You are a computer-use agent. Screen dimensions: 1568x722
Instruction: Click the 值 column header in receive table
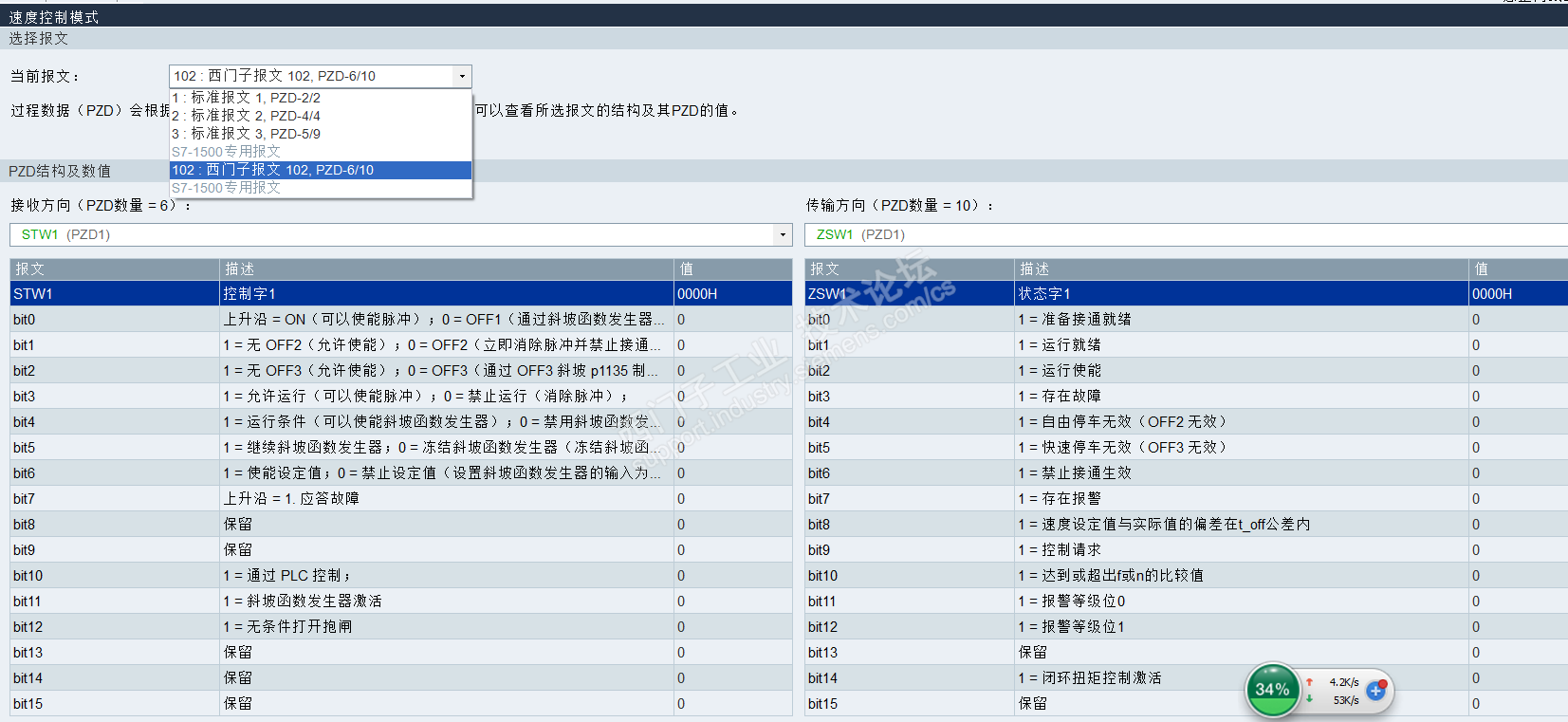[733, 269]
